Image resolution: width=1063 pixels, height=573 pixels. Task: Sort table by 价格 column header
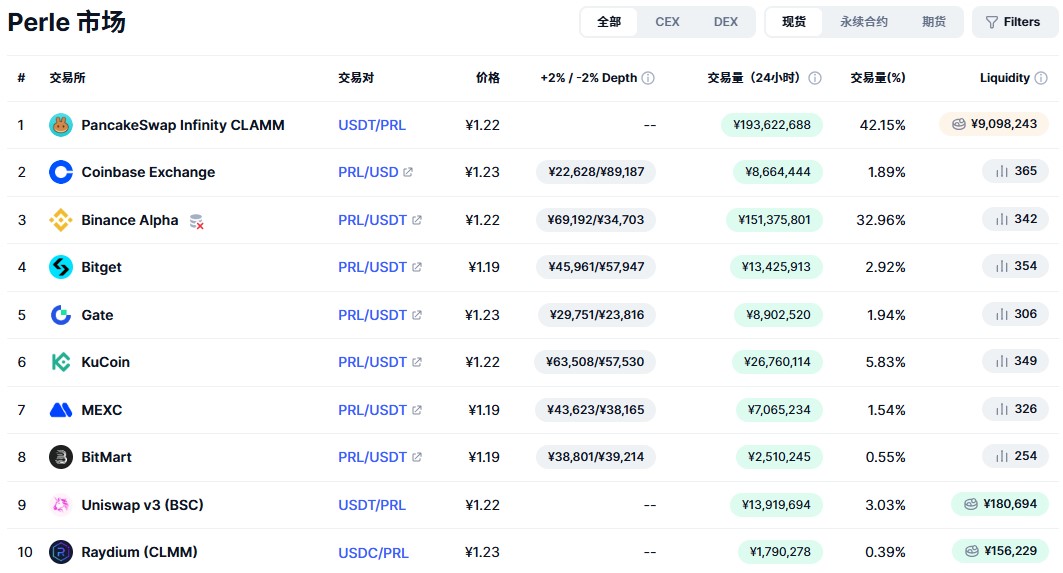point(487,78)
